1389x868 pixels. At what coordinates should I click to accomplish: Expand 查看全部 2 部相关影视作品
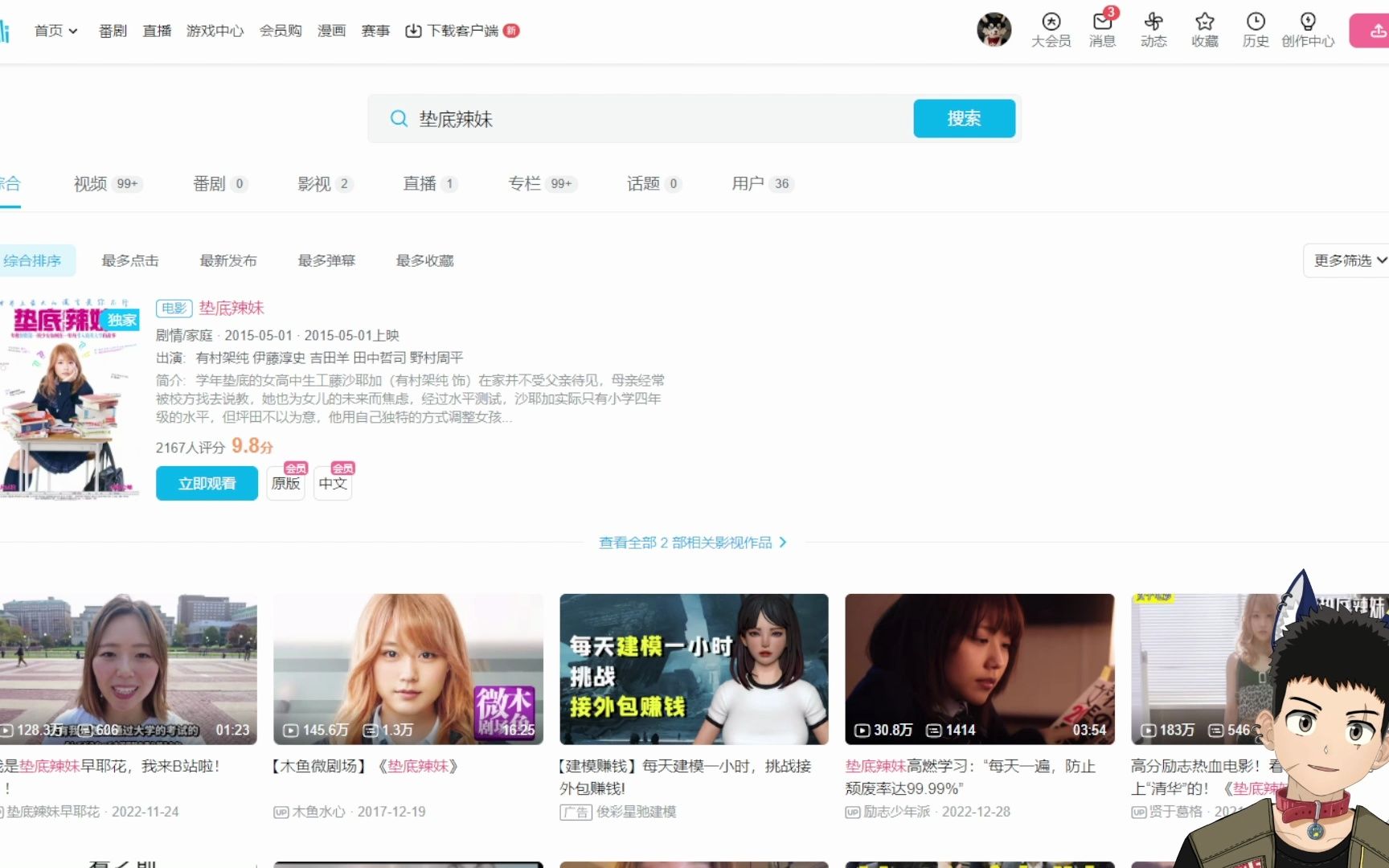click(x=693, y=542)
